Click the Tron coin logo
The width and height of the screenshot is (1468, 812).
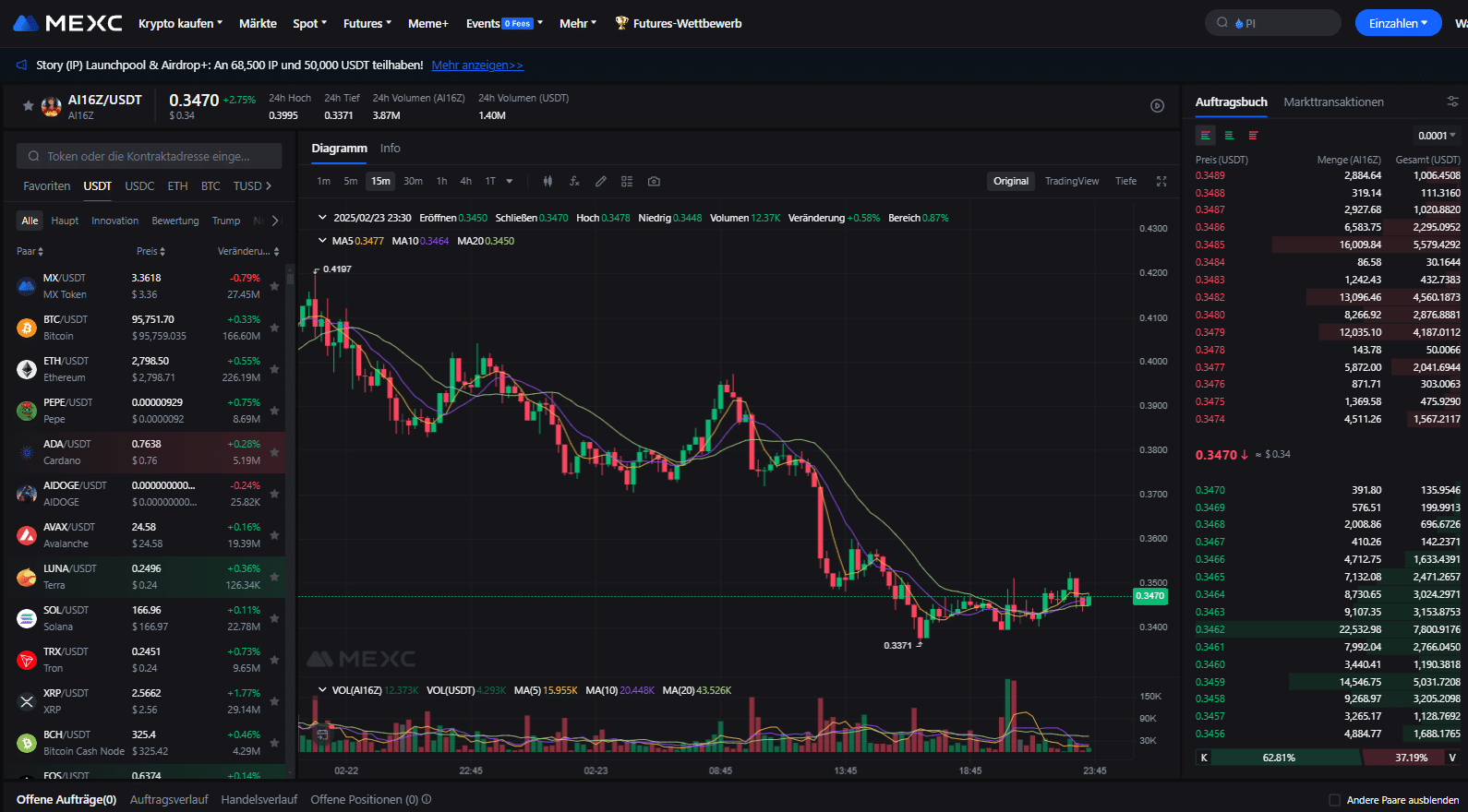27,660
